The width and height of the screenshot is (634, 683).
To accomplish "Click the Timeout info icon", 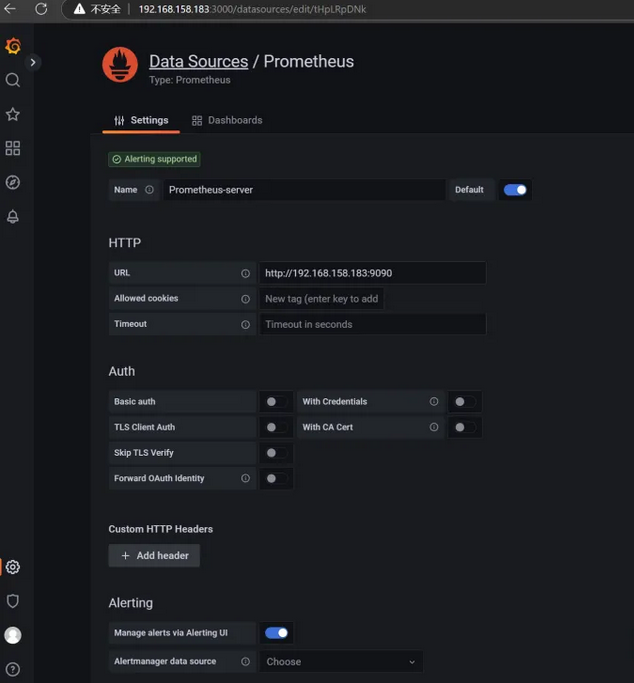I will point(246,325).
